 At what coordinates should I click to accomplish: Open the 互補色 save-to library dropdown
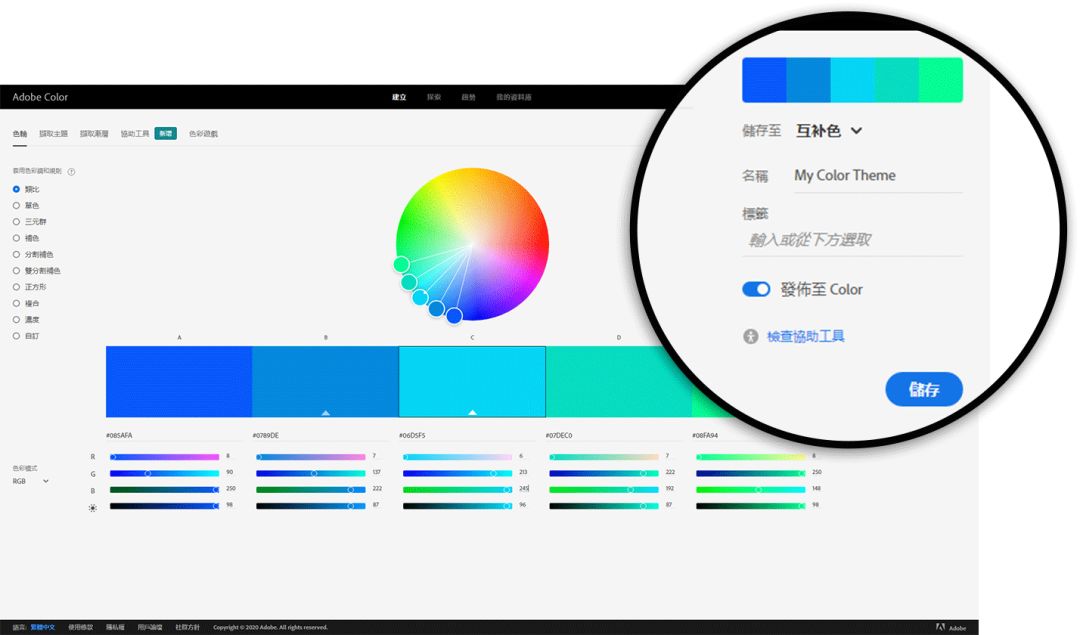829,131
